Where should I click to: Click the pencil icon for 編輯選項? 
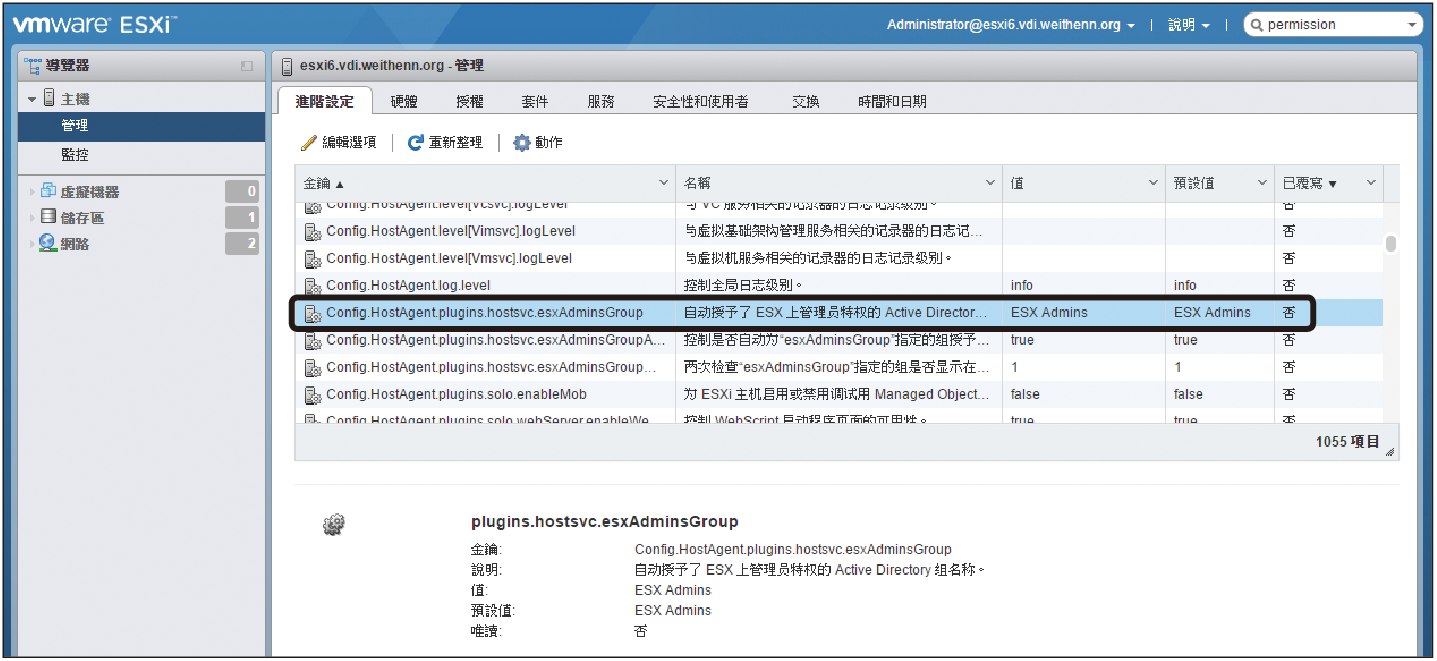point(309,143)
